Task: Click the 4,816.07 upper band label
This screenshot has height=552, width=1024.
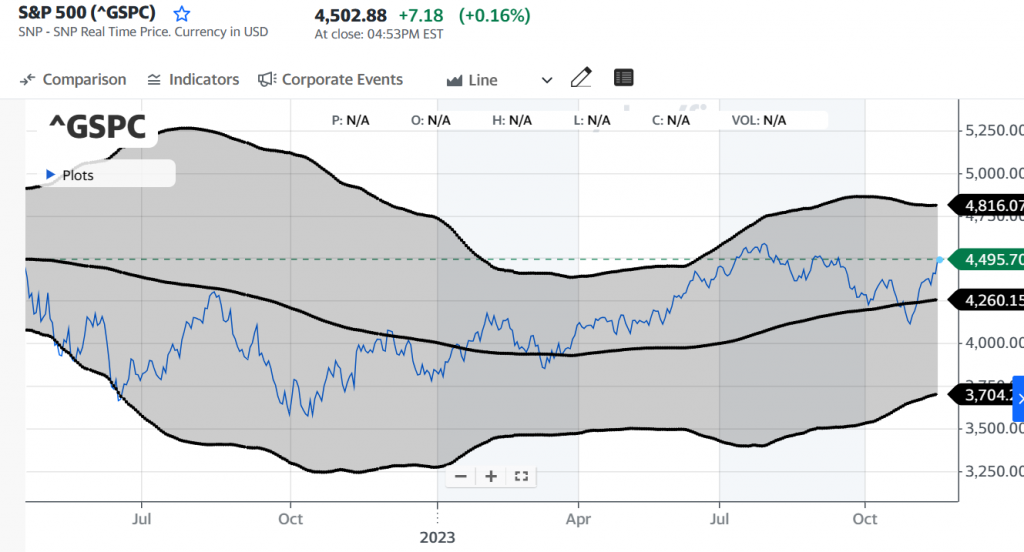Action: (987, 206)
